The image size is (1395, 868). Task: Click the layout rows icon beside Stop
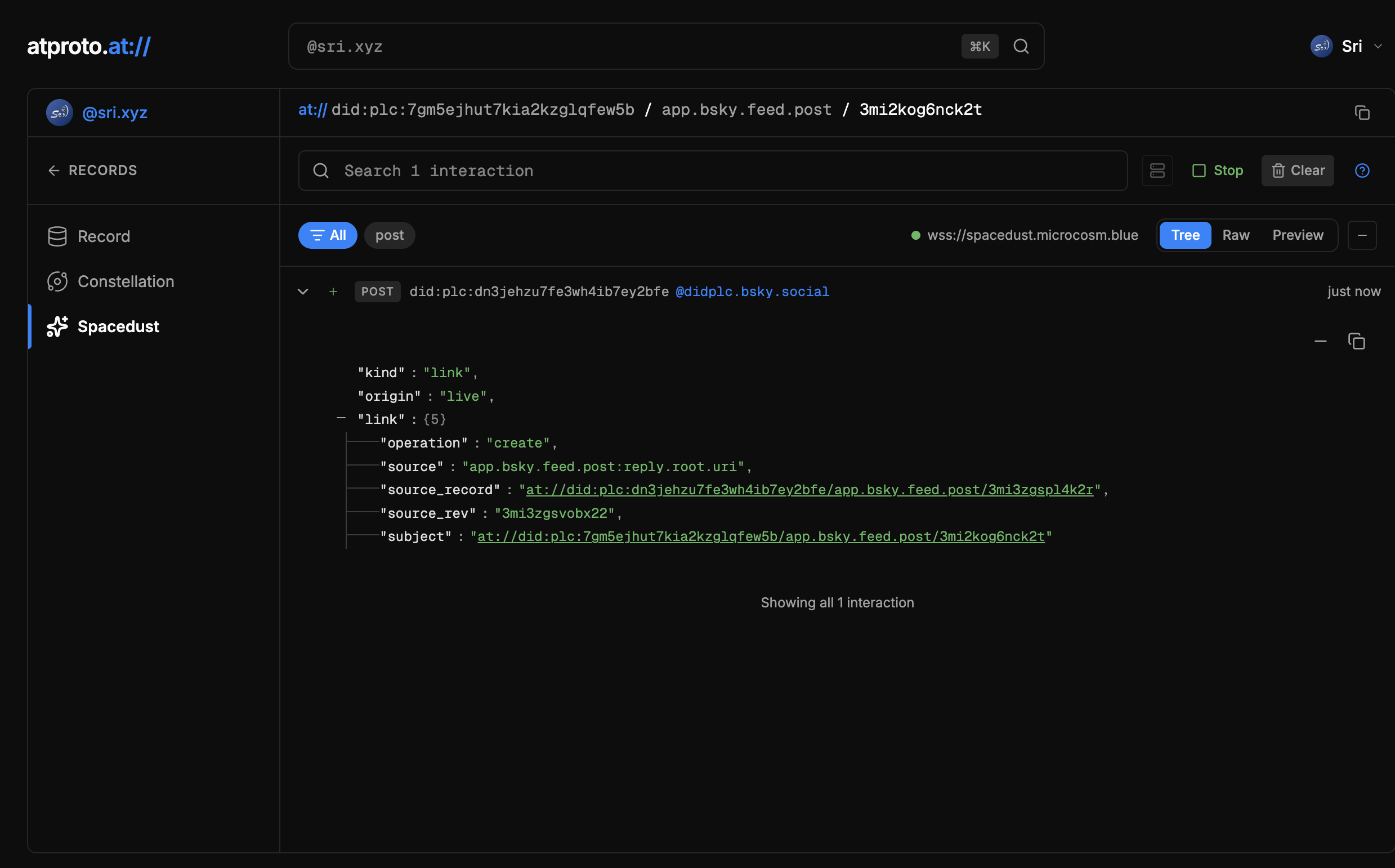click(x=1157, y=171)
